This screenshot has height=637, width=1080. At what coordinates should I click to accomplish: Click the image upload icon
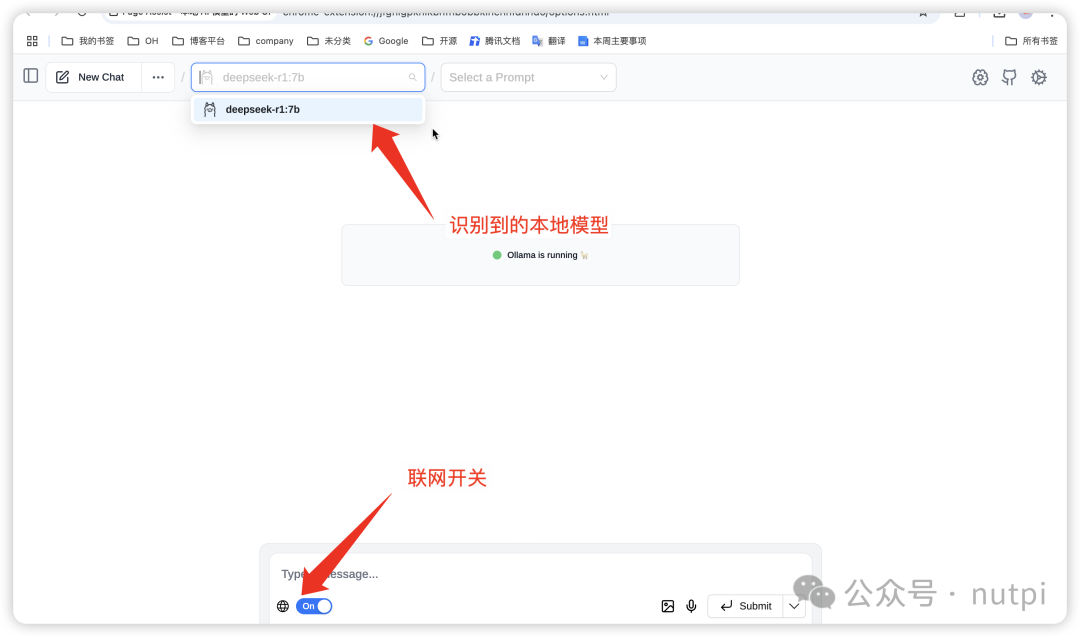(667, 606)
